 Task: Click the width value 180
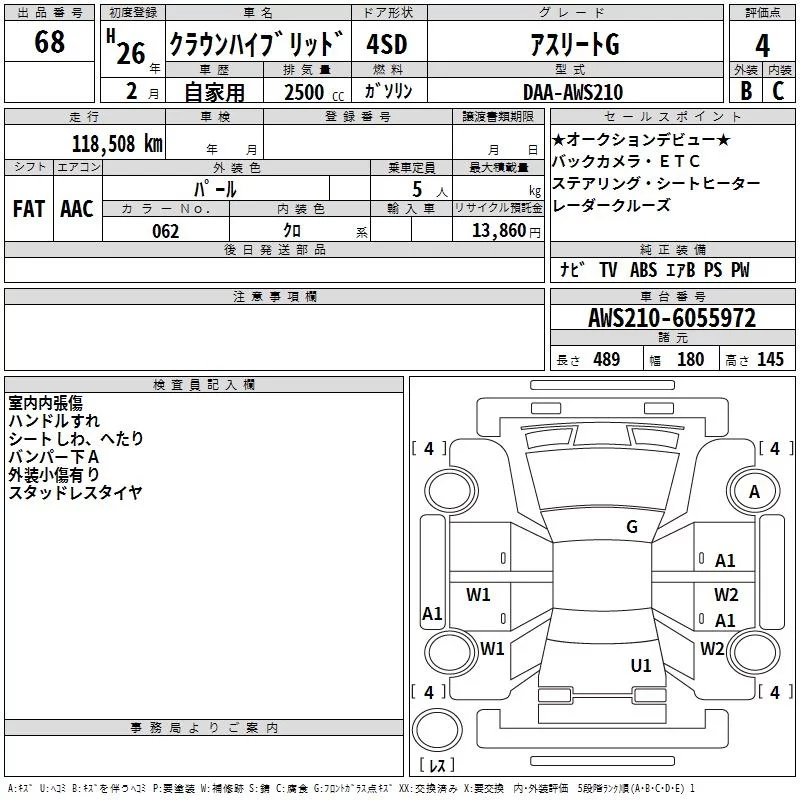tap(690, 359)
